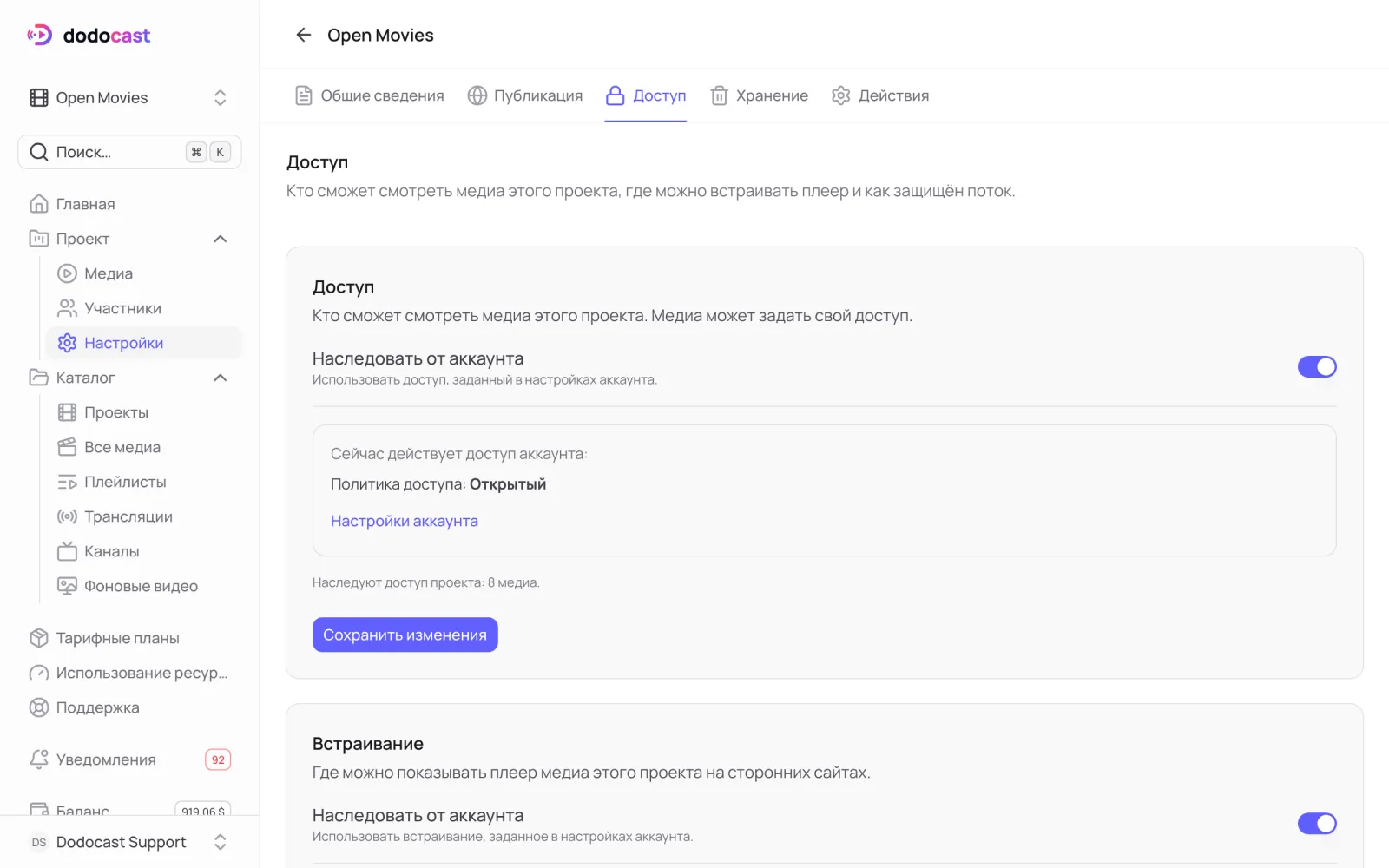1389x868 pixels.
Task: Click the Использование ресурсов gauge icon
Action: 39,673
